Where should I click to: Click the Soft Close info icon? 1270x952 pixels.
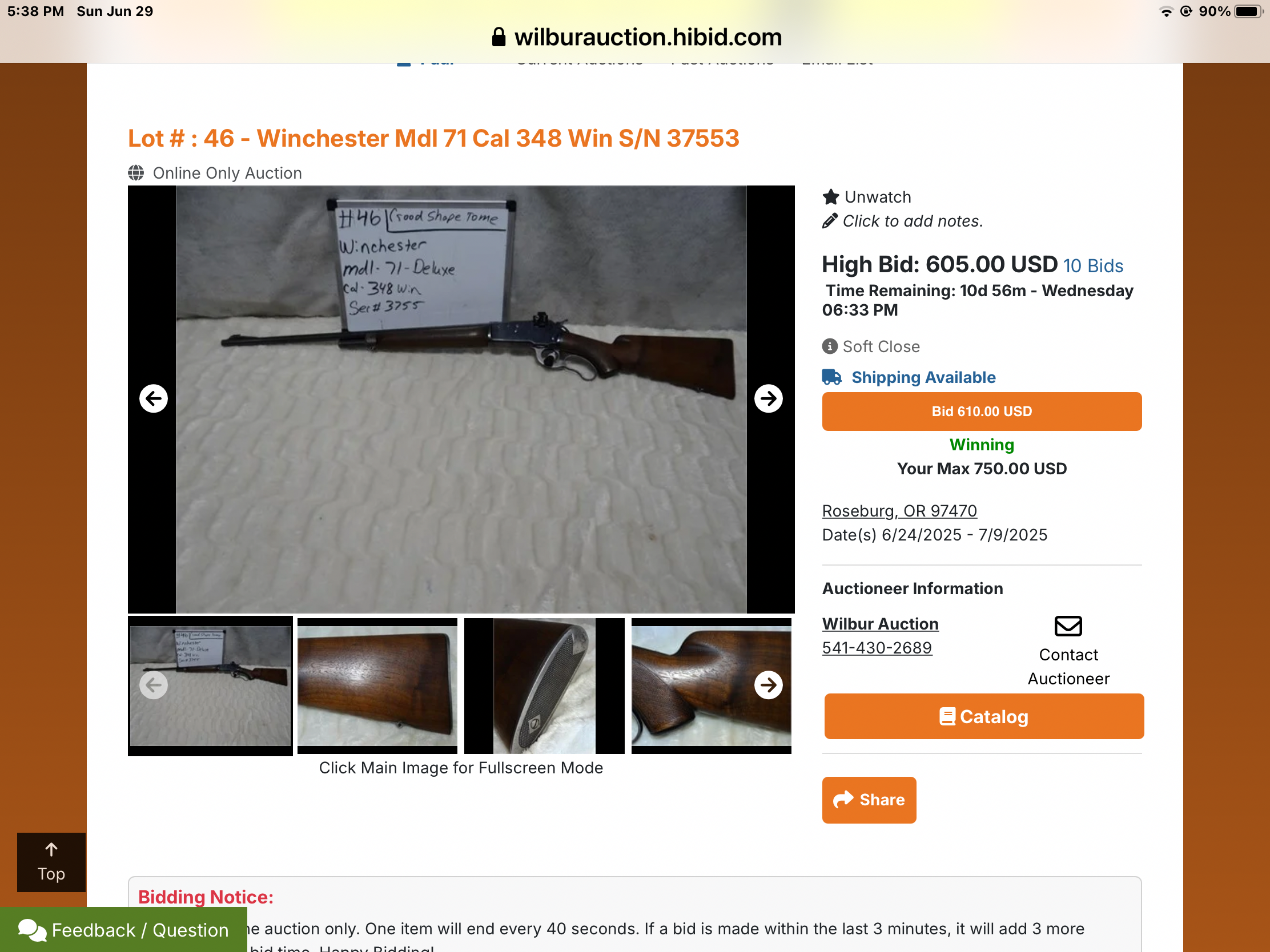coord(830,346)
